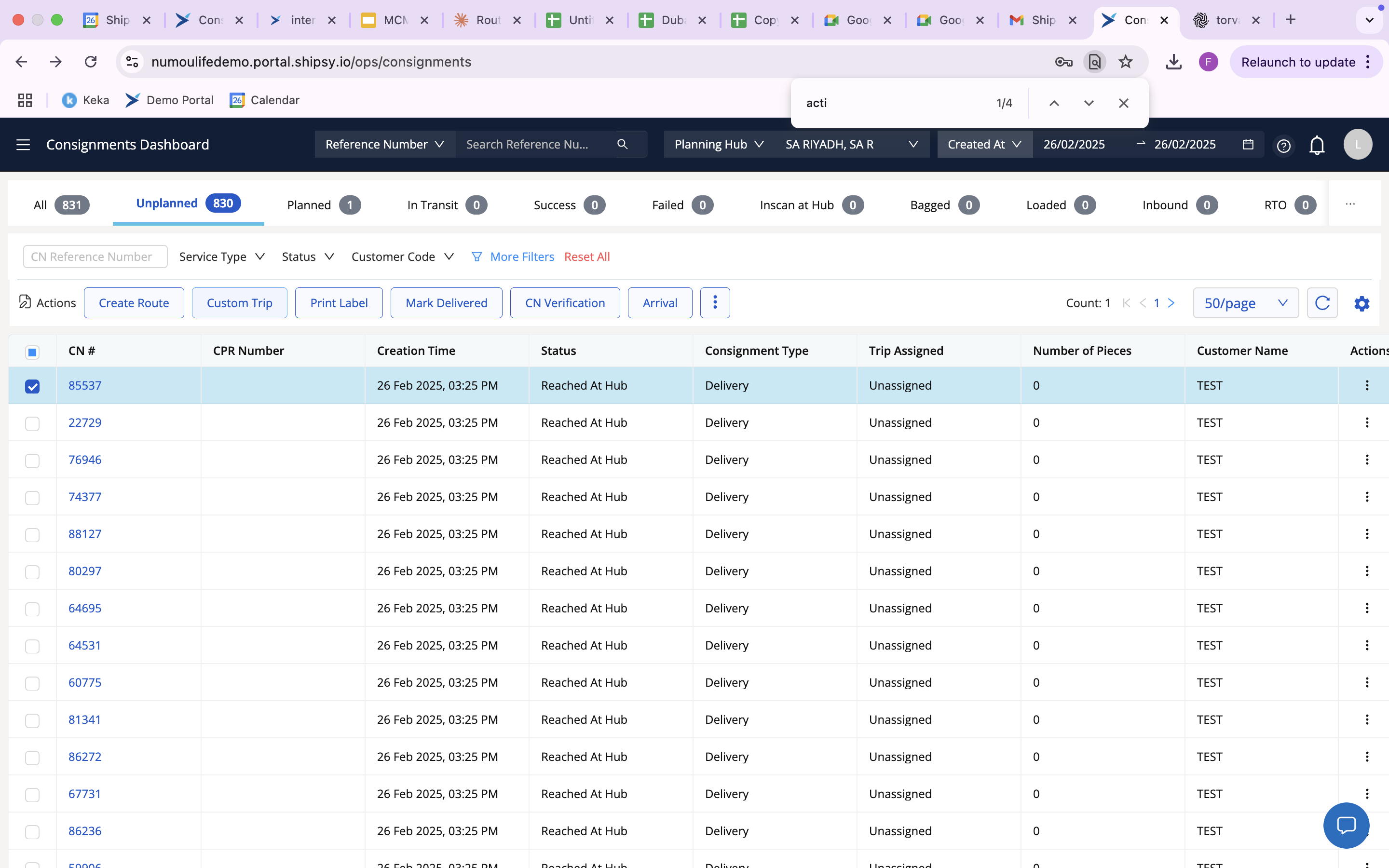Click the refresh table icon

click(x=1322, y=303)
